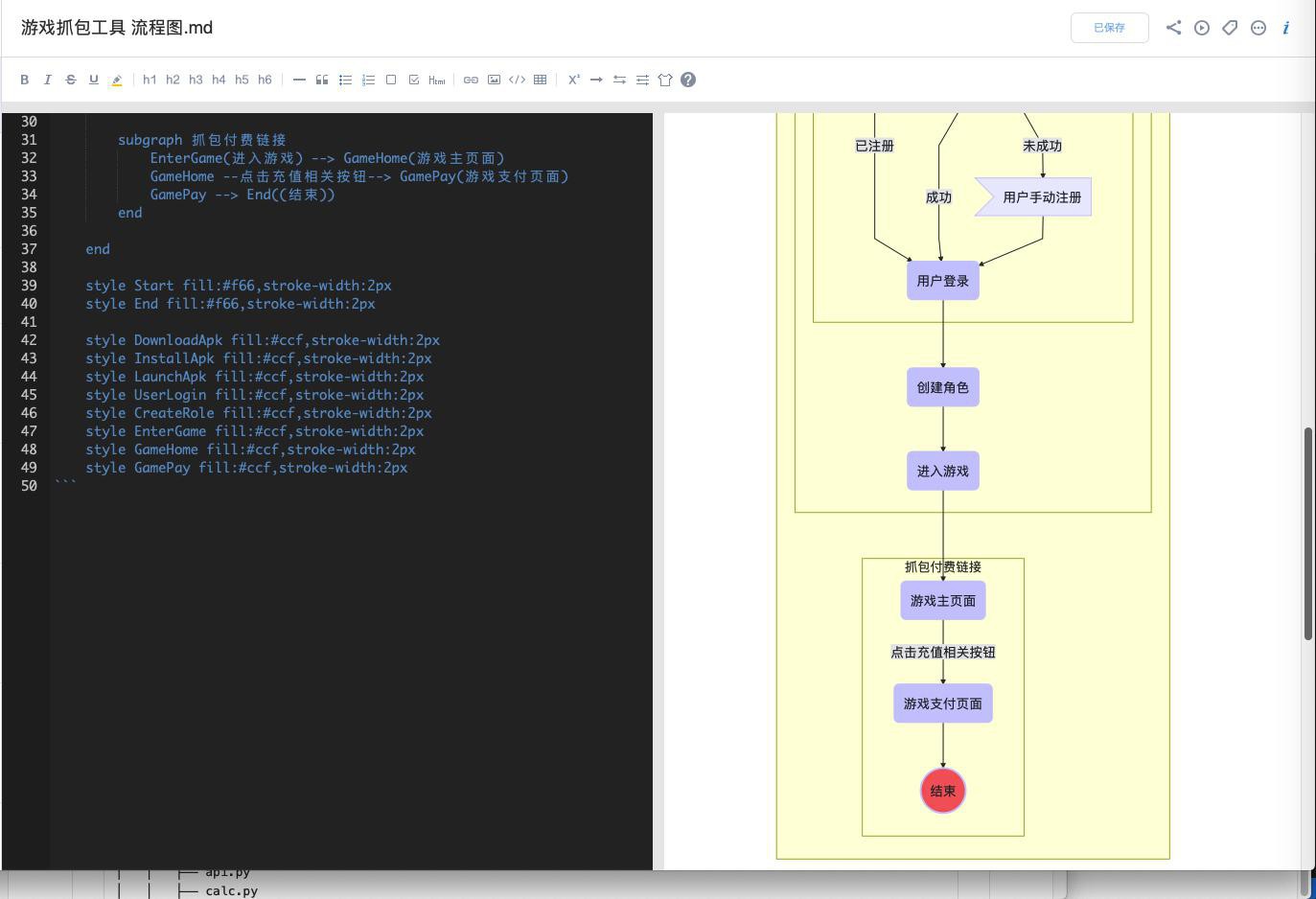Viewport: 1316px width, 899px height.
Task: Insert superscript formula
Action: [x=573, y=80]
